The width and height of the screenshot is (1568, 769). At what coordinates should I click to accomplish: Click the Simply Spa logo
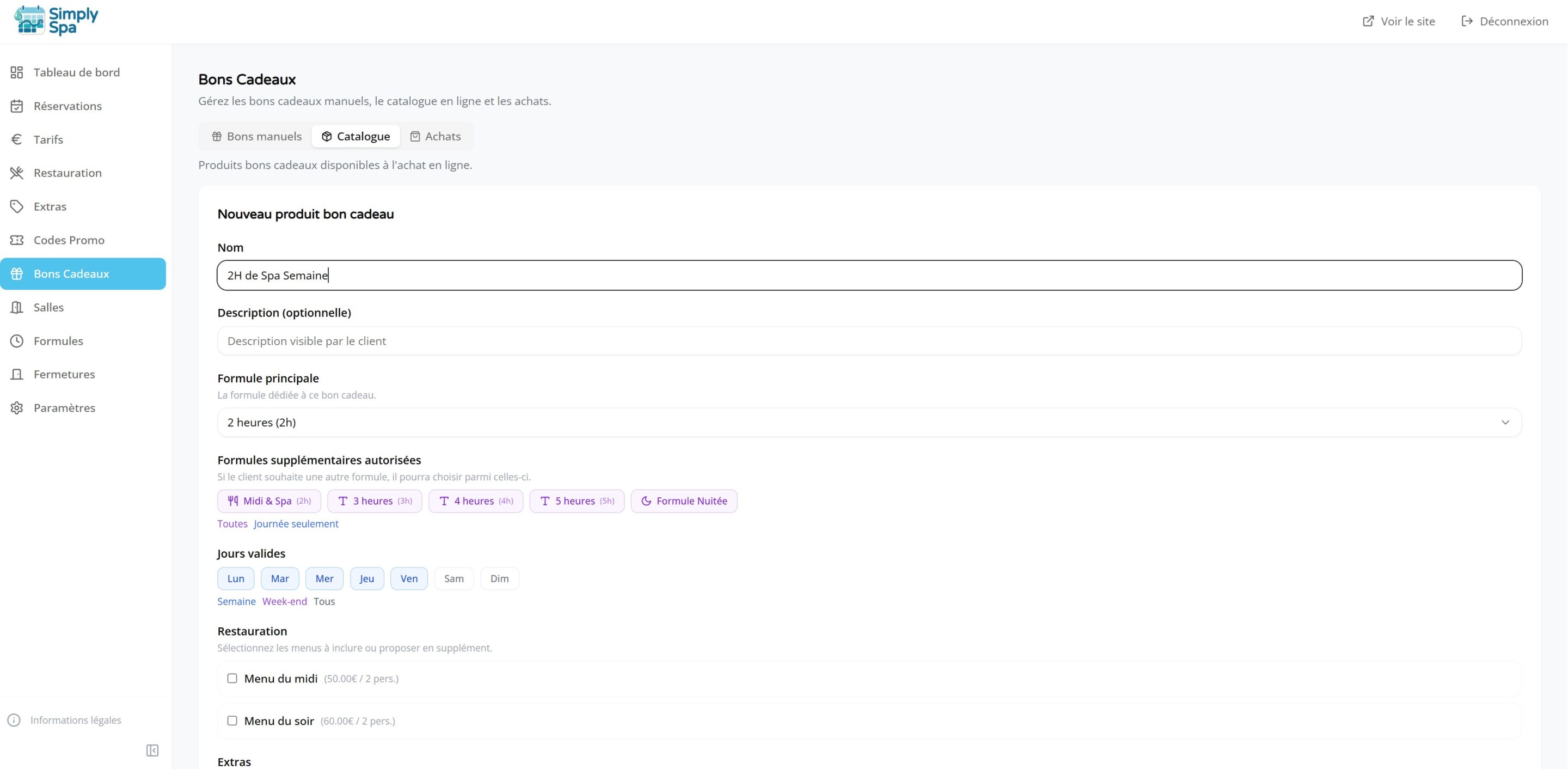pyautogui.click(x=56, y=21)
